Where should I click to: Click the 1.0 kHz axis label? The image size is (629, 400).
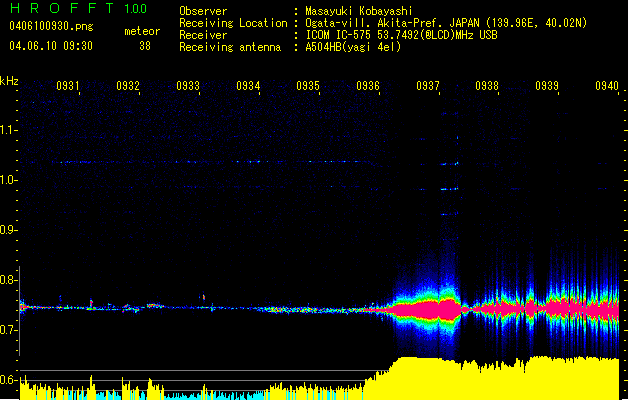[x=8, y=180]
